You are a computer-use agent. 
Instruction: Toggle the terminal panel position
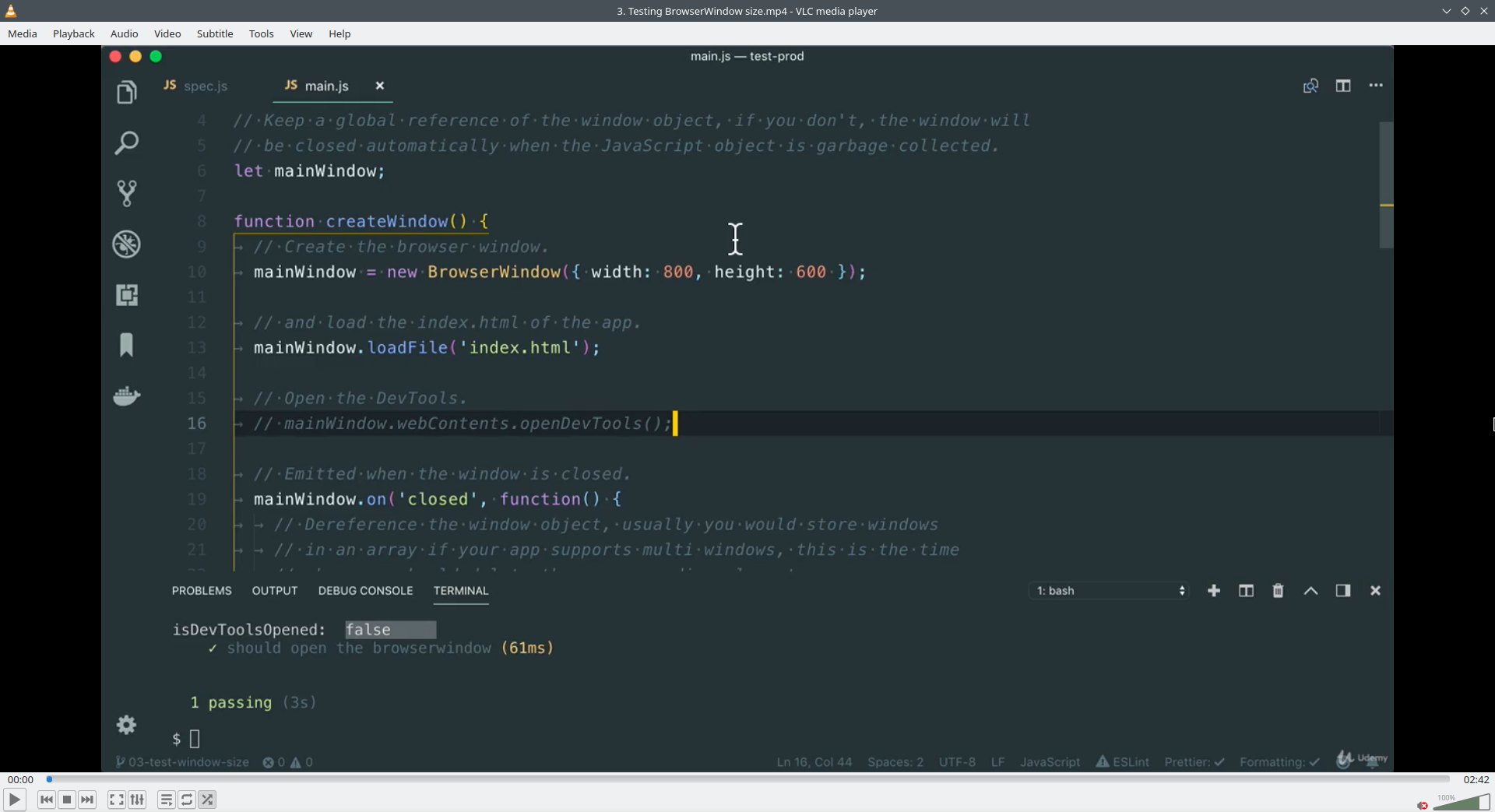coord(1343,591)
